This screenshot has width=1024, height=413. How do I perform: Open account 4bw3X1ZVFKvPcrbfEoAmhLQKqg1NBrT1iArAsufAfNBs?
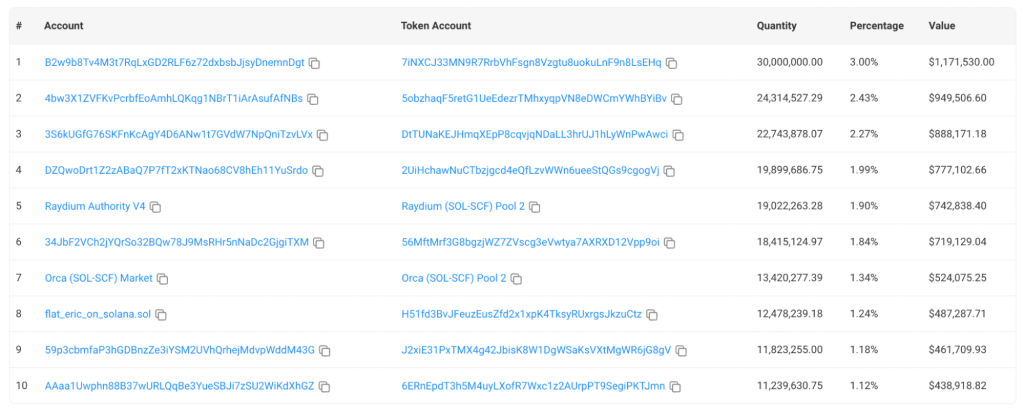click(x=173, y=98)
